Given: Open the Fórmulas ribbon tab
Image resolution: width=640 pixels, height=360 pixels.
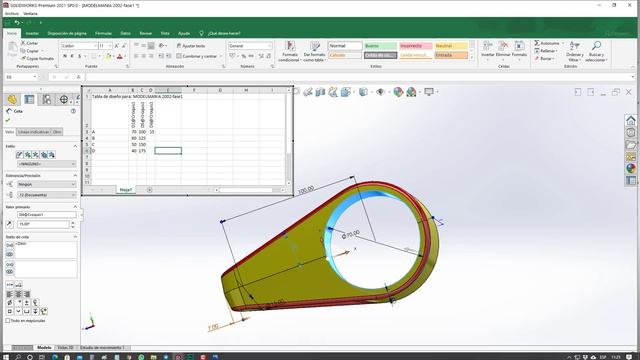Looking at the screenshot, I should click(x=103, y=33).
